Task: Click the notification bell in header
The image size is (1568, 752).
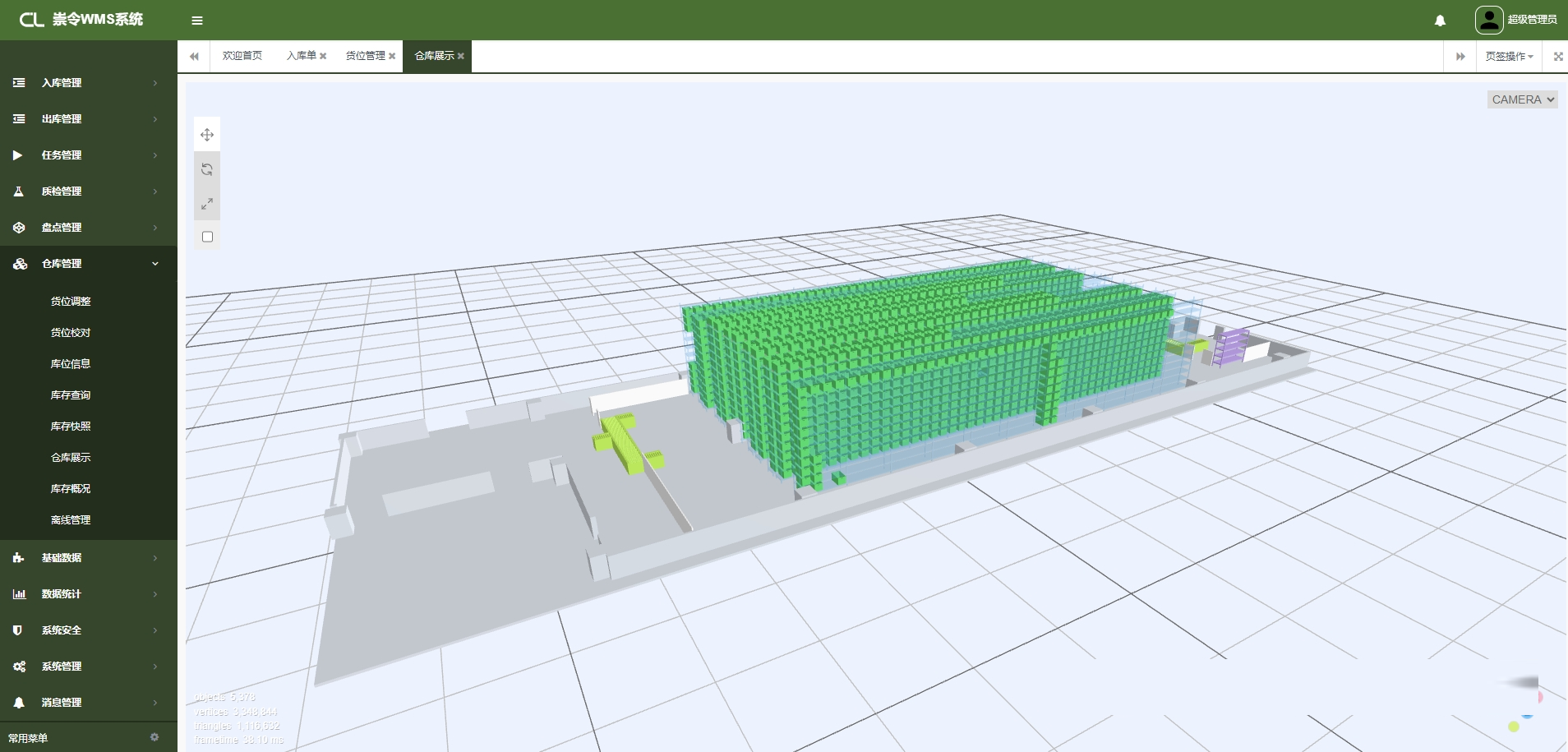Action: coord(1440,21)
